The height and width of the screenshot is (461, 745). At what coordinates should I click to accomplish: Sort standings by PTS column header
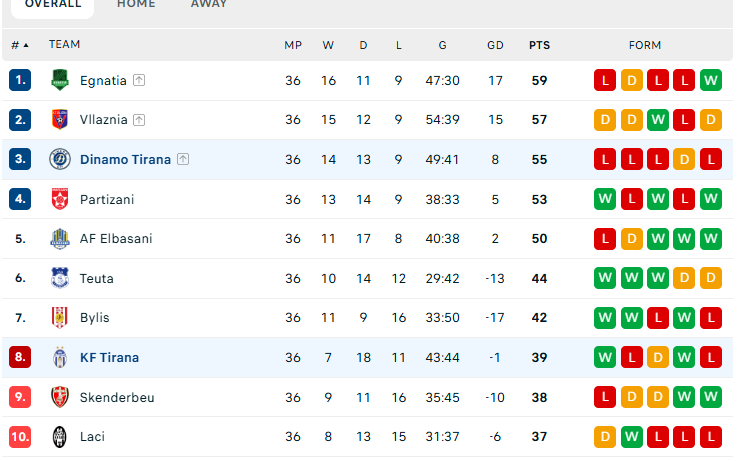pyautogui.click(x=539, y=45)
